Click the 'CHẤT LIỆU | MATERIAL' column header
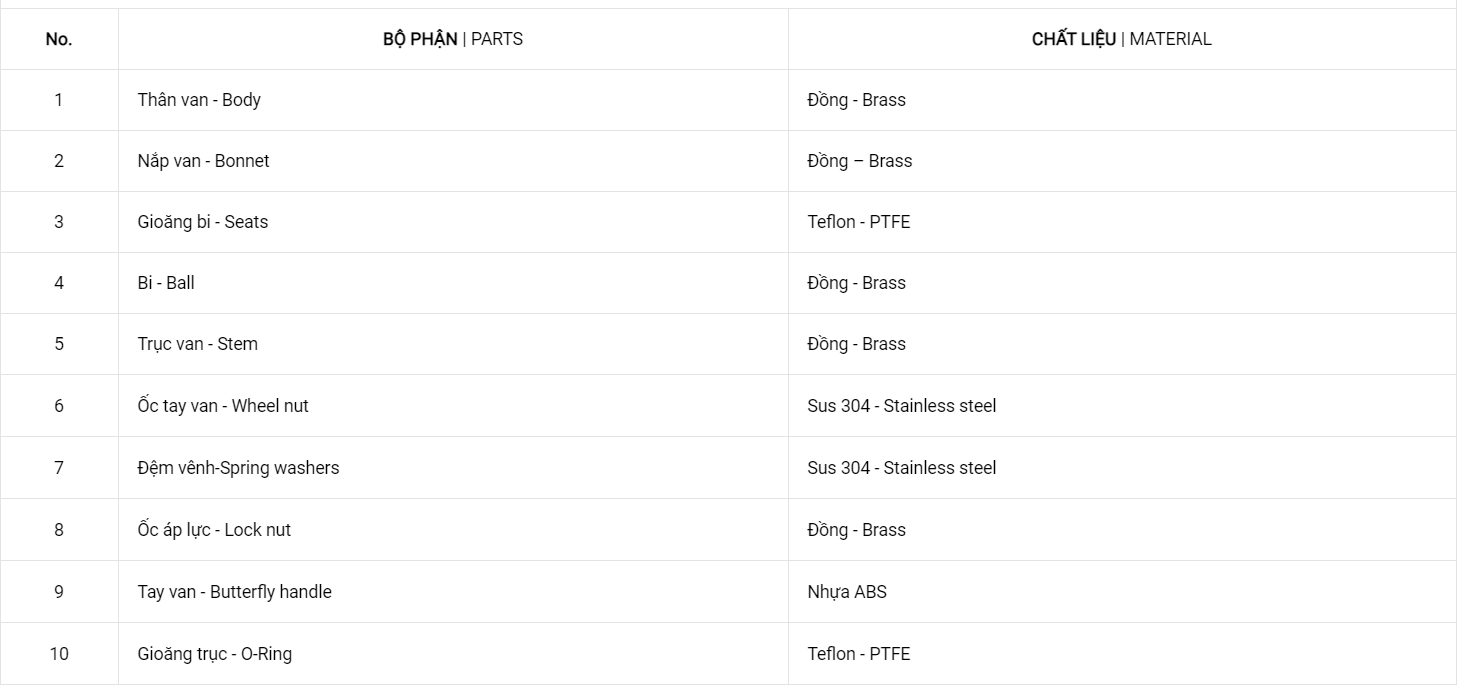Viewport: 1464px width, 689px height. [x=1122, y=39]
